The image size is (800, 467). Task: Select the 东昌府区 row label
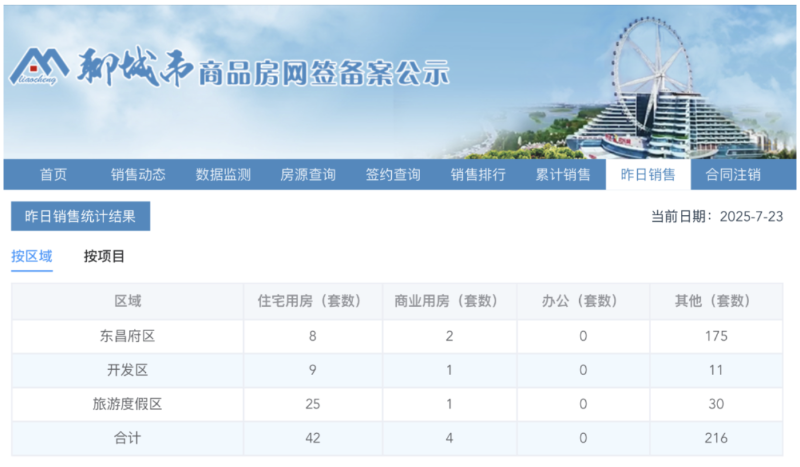point(128,336)
